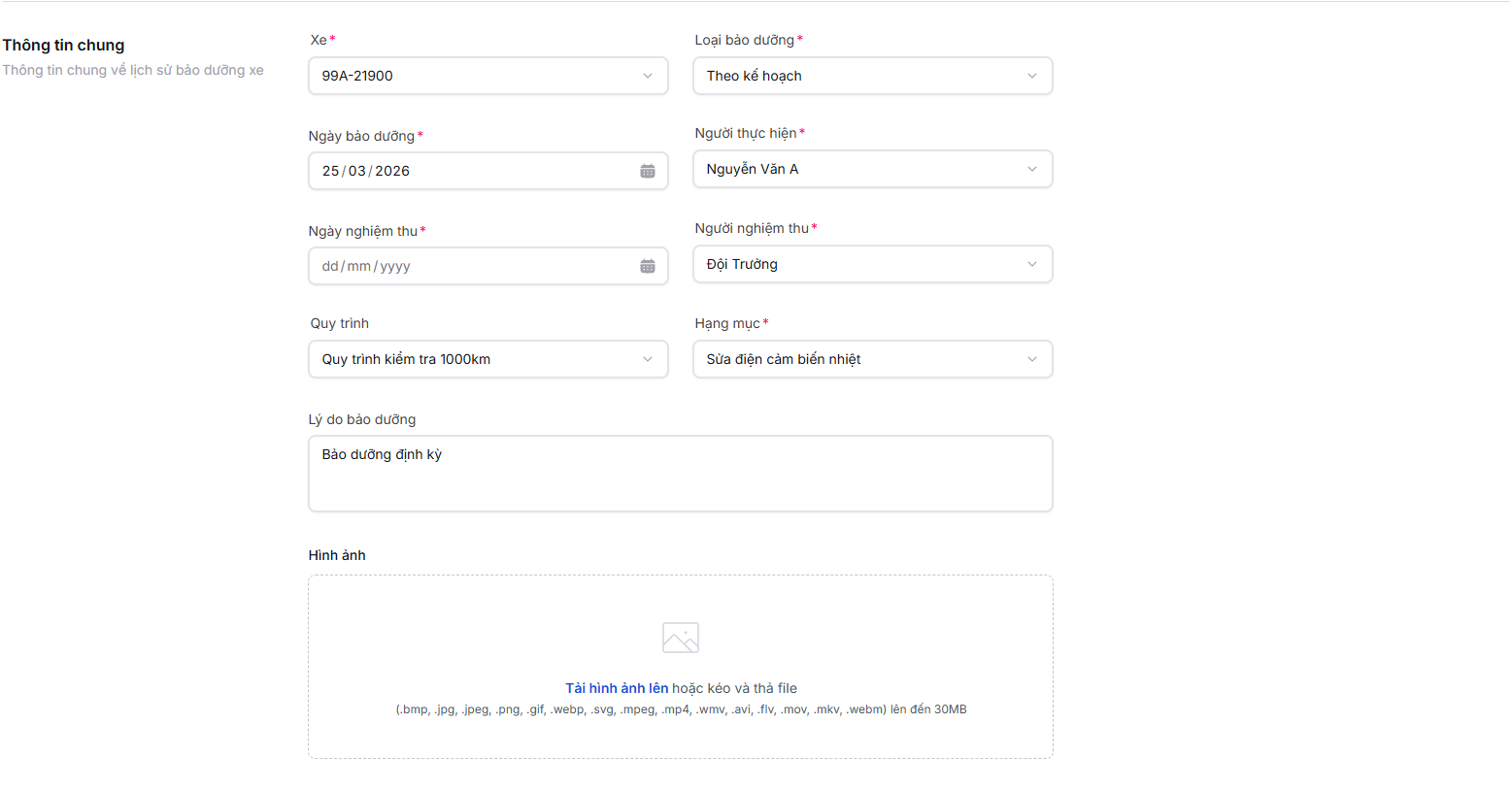Click chevron arrow in Người thực hiện field
1512x790 pixels.
tap(1031, 169)
